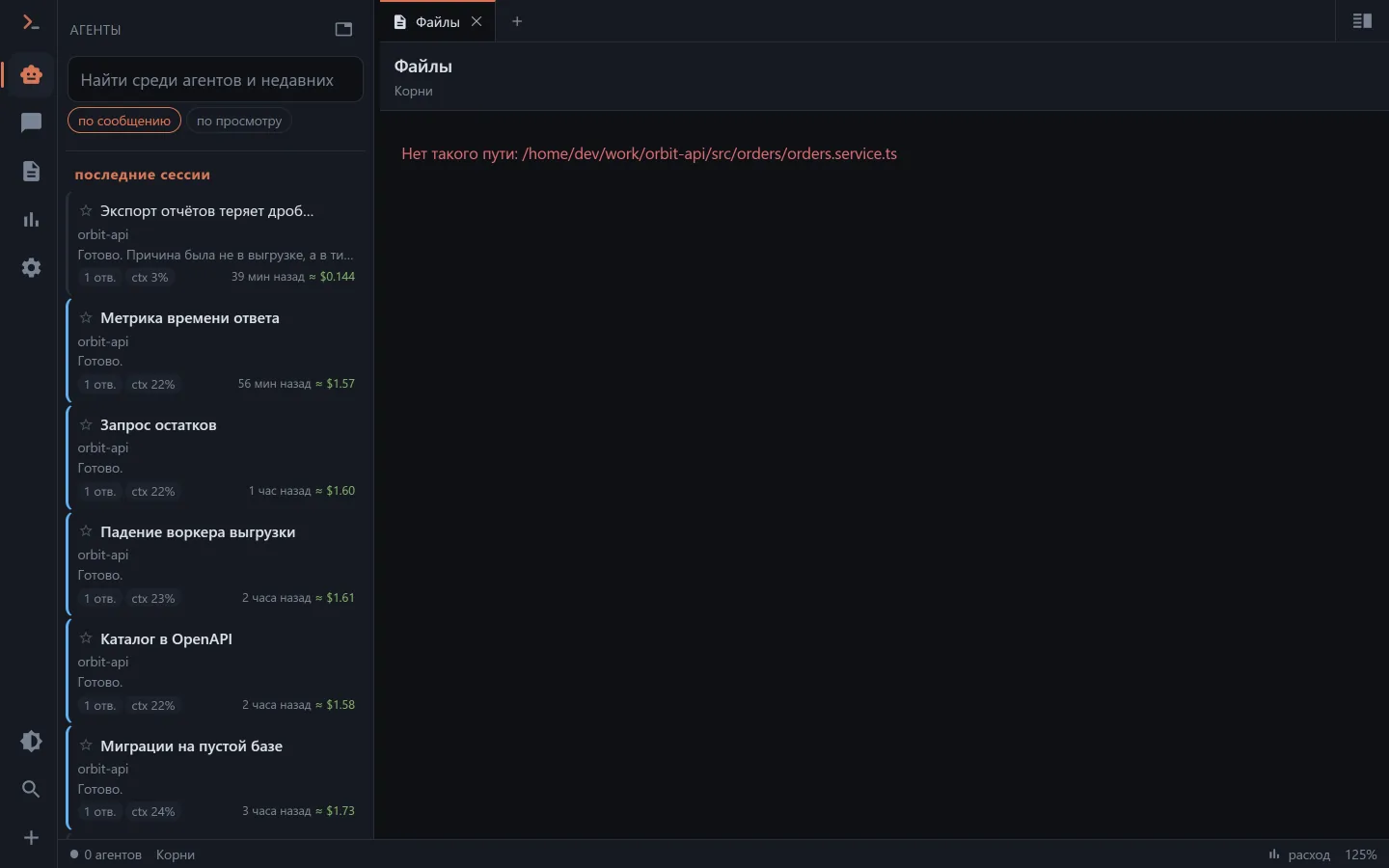This screenshot has width=1389, height=868.
Task: Open the bar chart statistics icon
Action: [31, 219]
